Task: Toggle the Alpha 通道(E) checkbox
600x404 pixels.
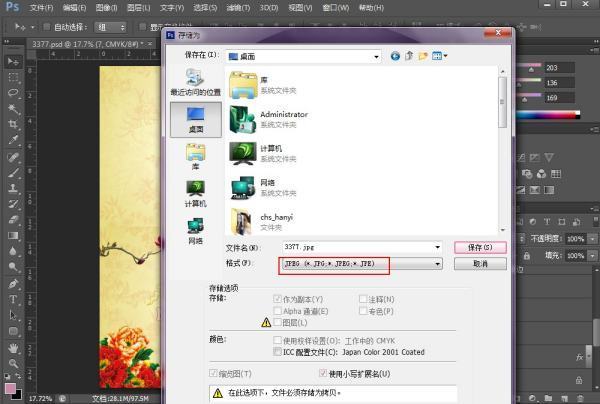Action: pos(277,311)
